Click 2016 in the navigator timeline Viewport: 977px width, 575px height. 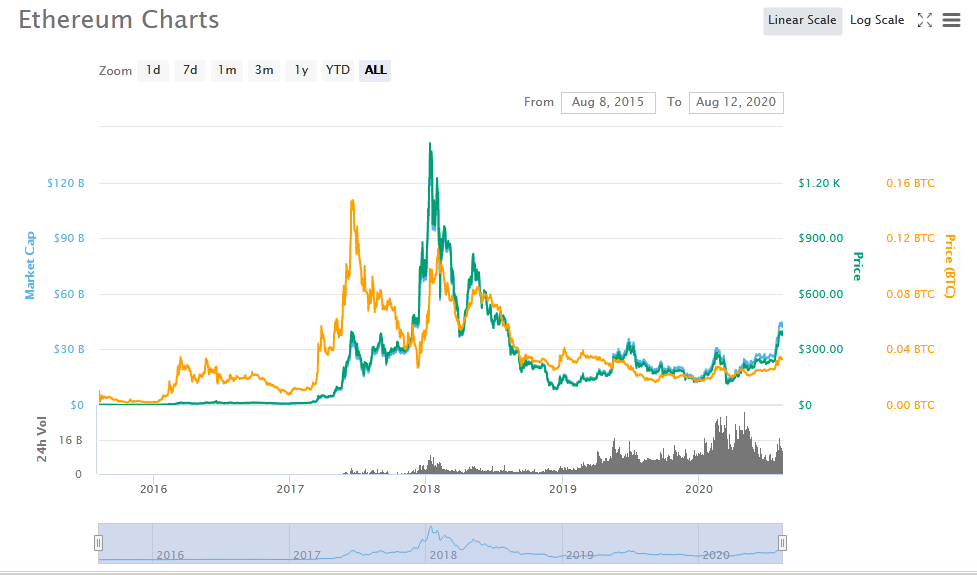click(170, 554)
